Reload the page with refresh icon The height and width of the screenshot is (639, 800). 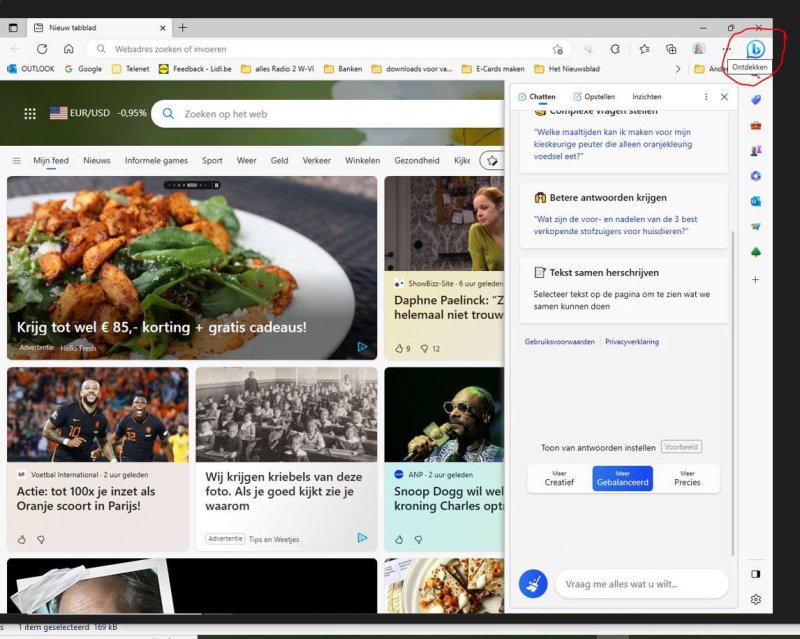point(42,49)
